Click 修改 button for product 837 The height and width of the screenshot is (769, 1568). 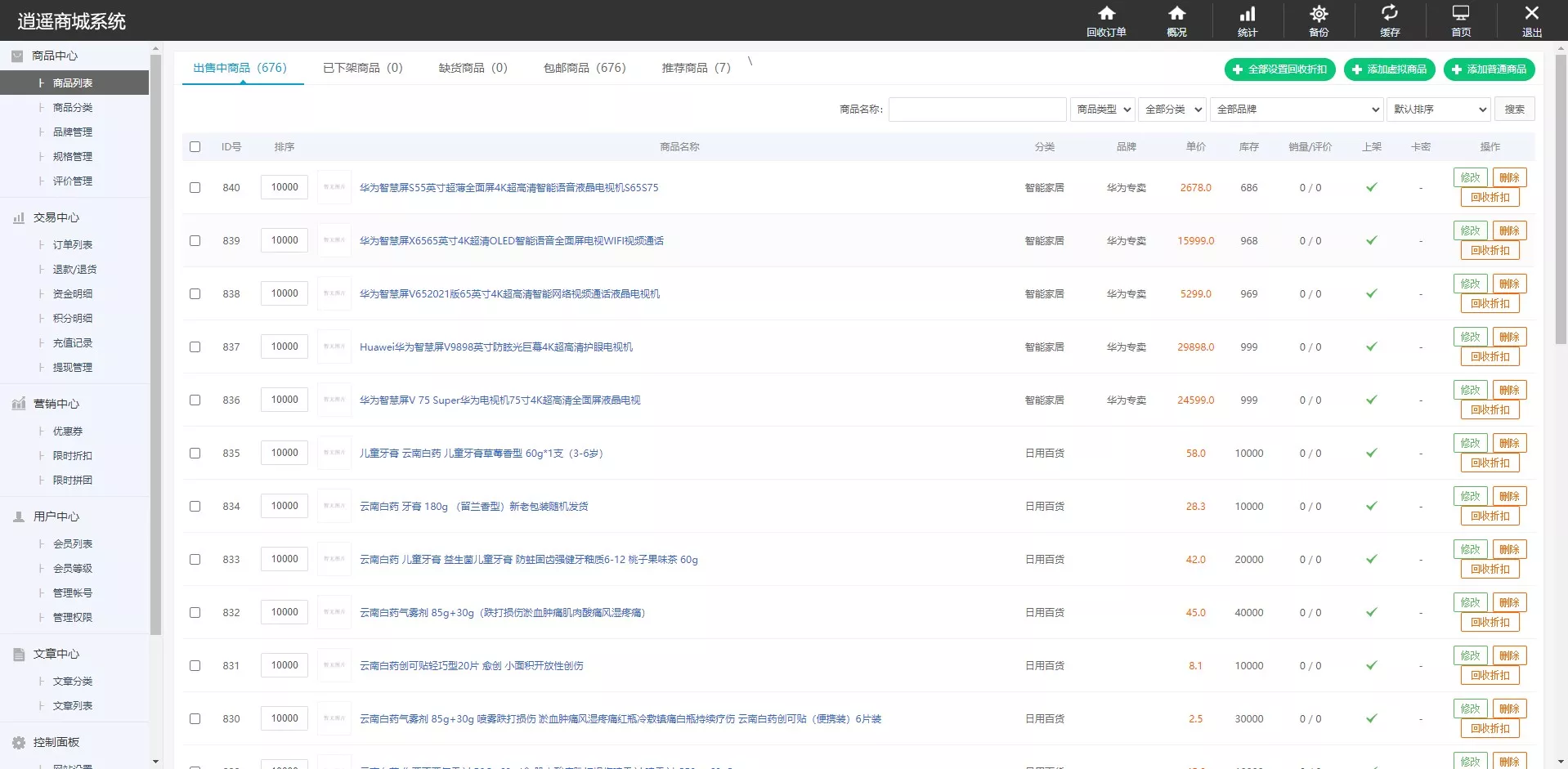pyautogui.click(x=1470, y=337)
